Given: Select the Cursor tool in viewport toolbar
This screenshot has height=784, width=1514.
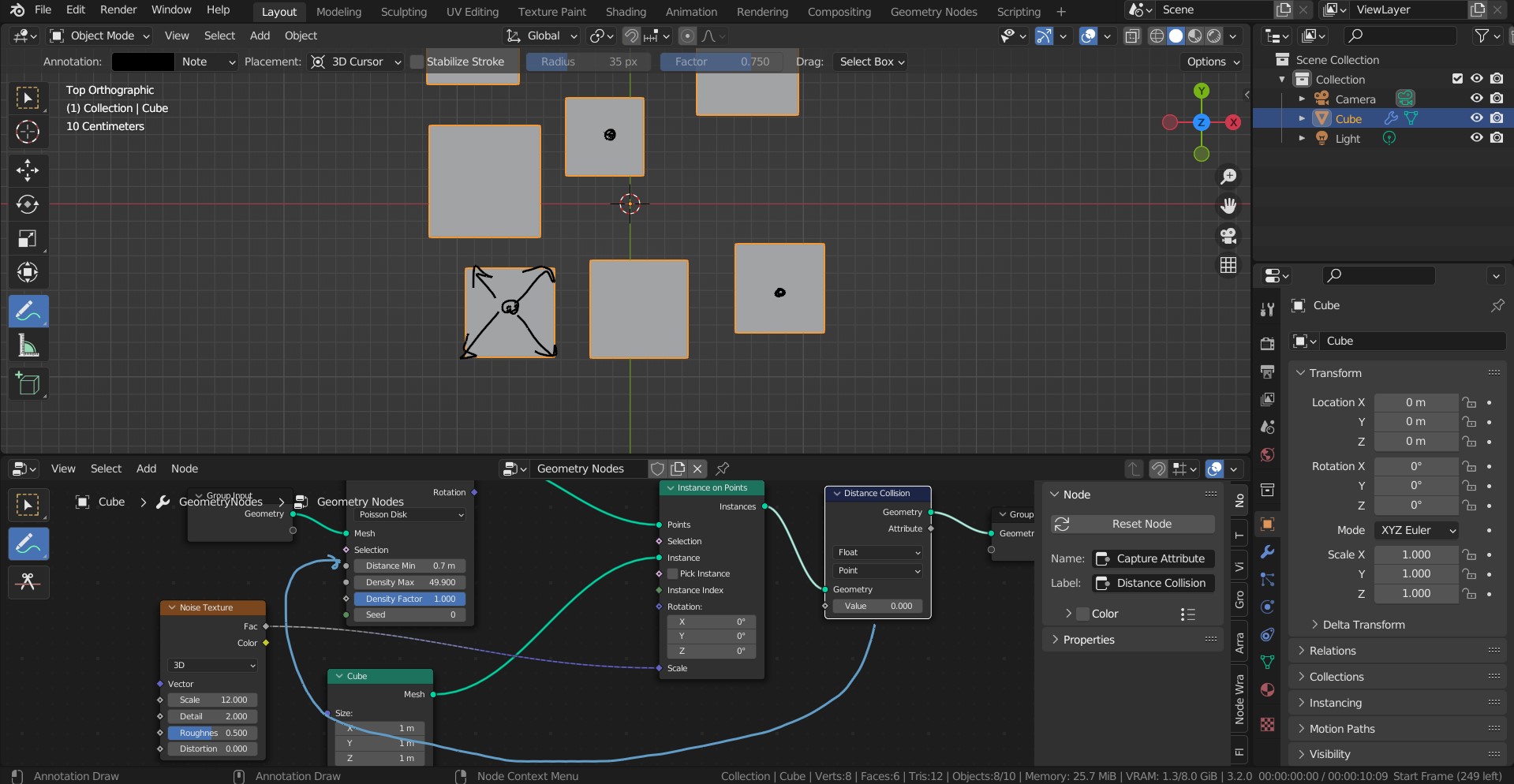Looking at the screenshot, I should pyautogui.click(x=28, y=132).
